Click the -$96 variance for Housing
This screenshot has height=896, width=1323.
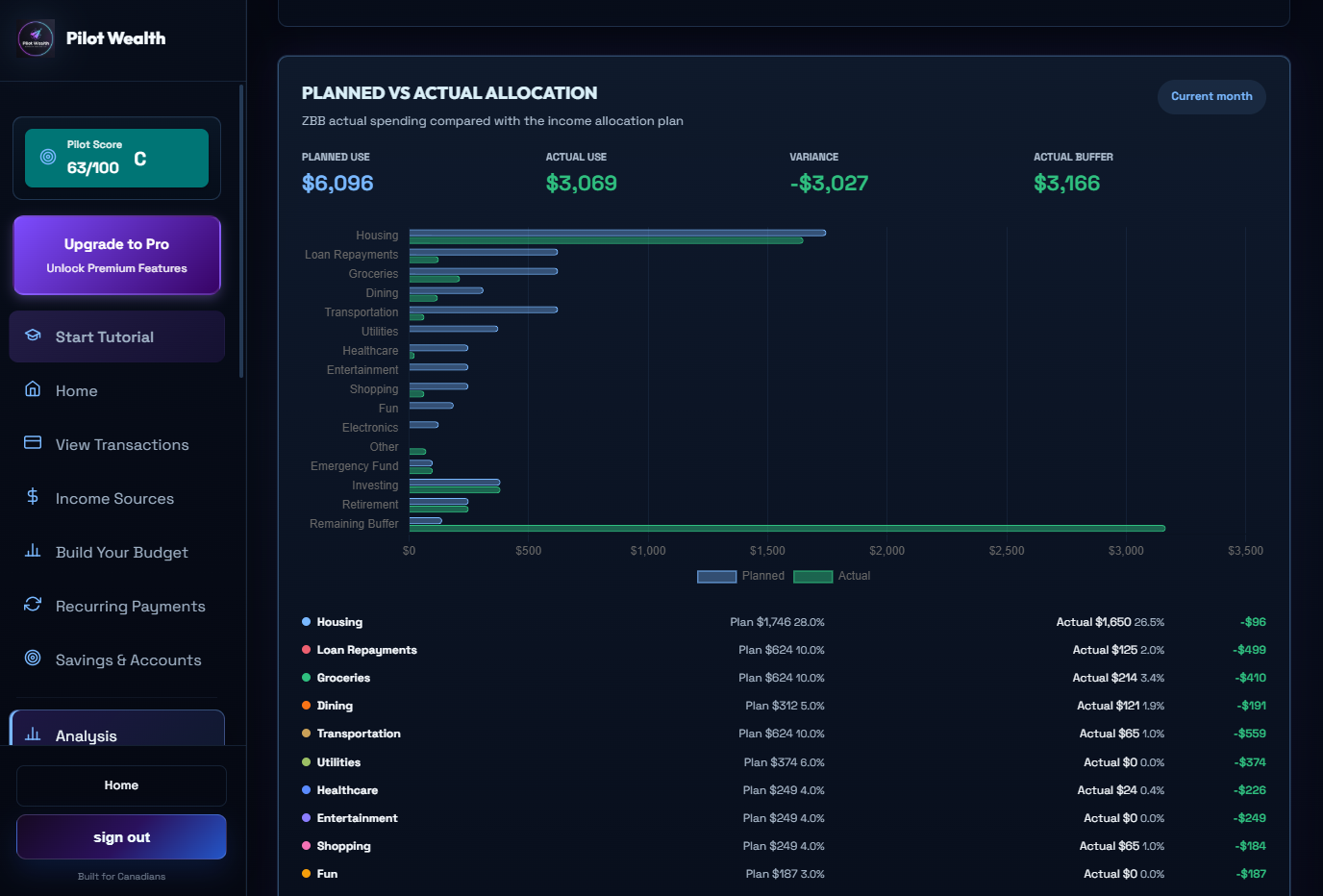(x=1253, y=622)
